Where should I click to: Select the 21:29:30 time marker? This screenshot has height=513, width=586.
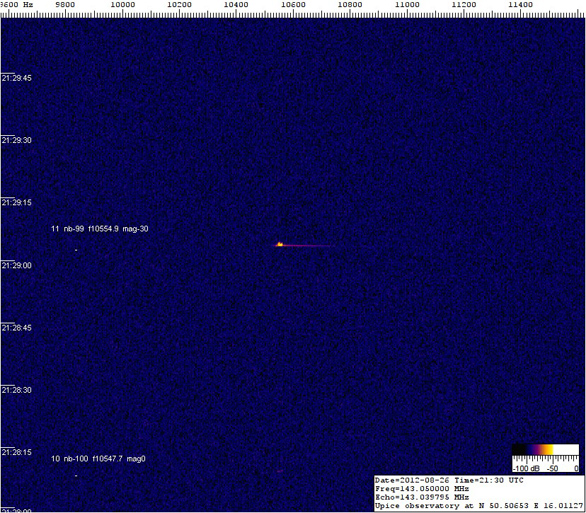tap(17, 140)
